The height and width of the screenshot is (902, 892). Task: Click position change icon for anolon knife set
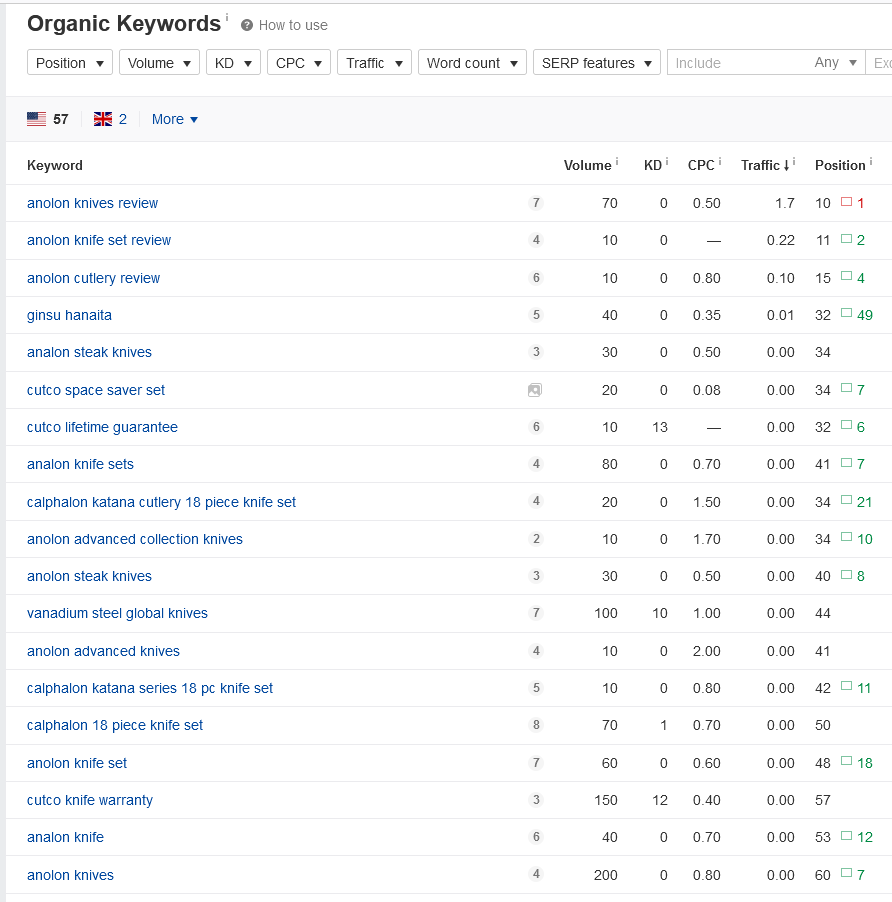pyautogui.click(x=846, y=761)
